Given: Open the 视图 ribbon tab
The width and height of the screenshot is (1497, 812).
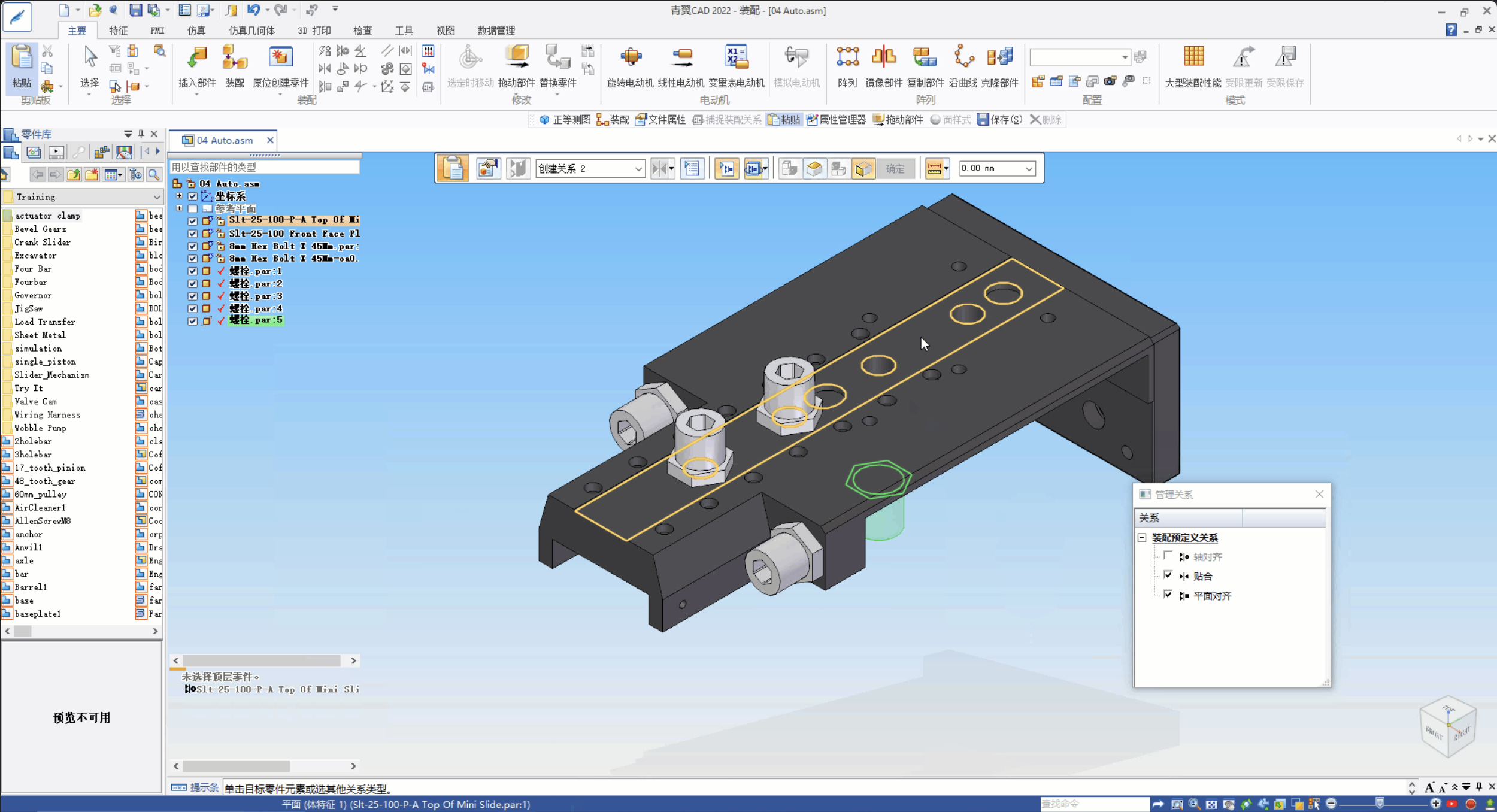Looking at the screenshot, I should 445,31.
